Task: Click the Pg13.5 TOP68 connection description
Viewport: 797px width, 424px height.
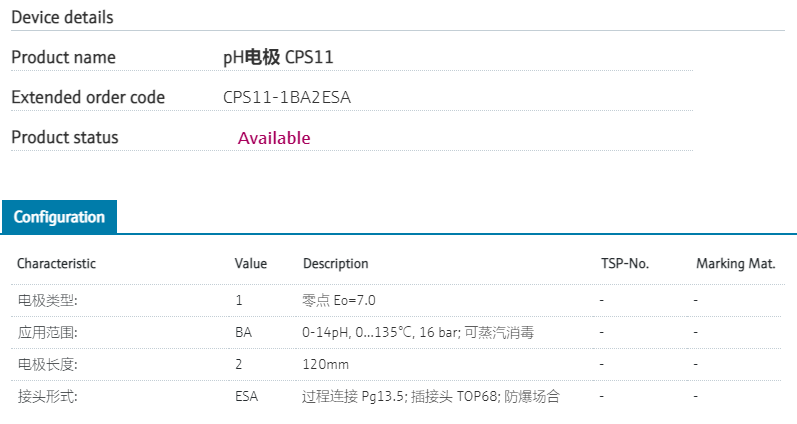Action: click(430, 396)
